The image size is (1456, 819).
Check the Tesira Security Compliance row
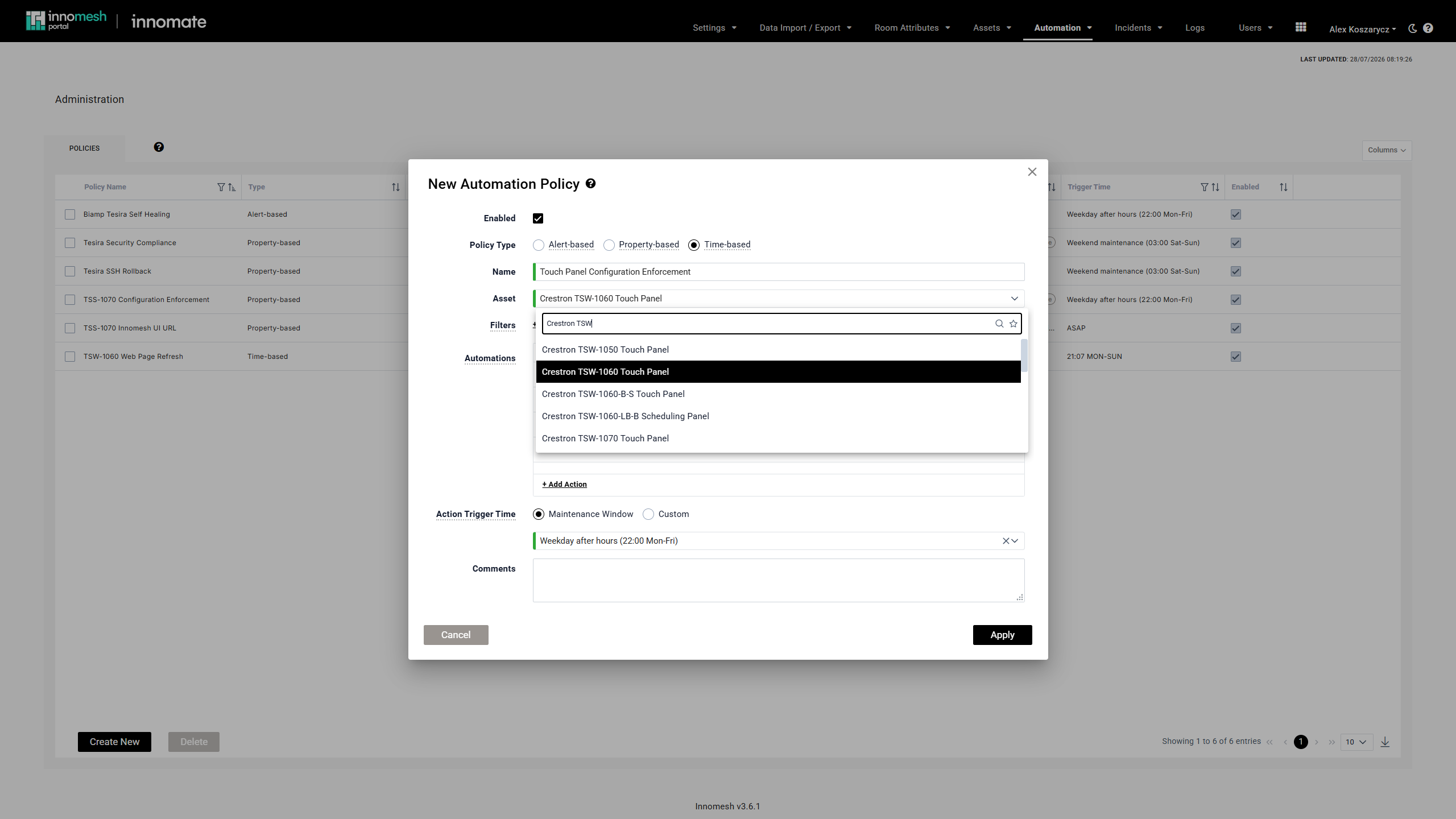coord(70,243)
